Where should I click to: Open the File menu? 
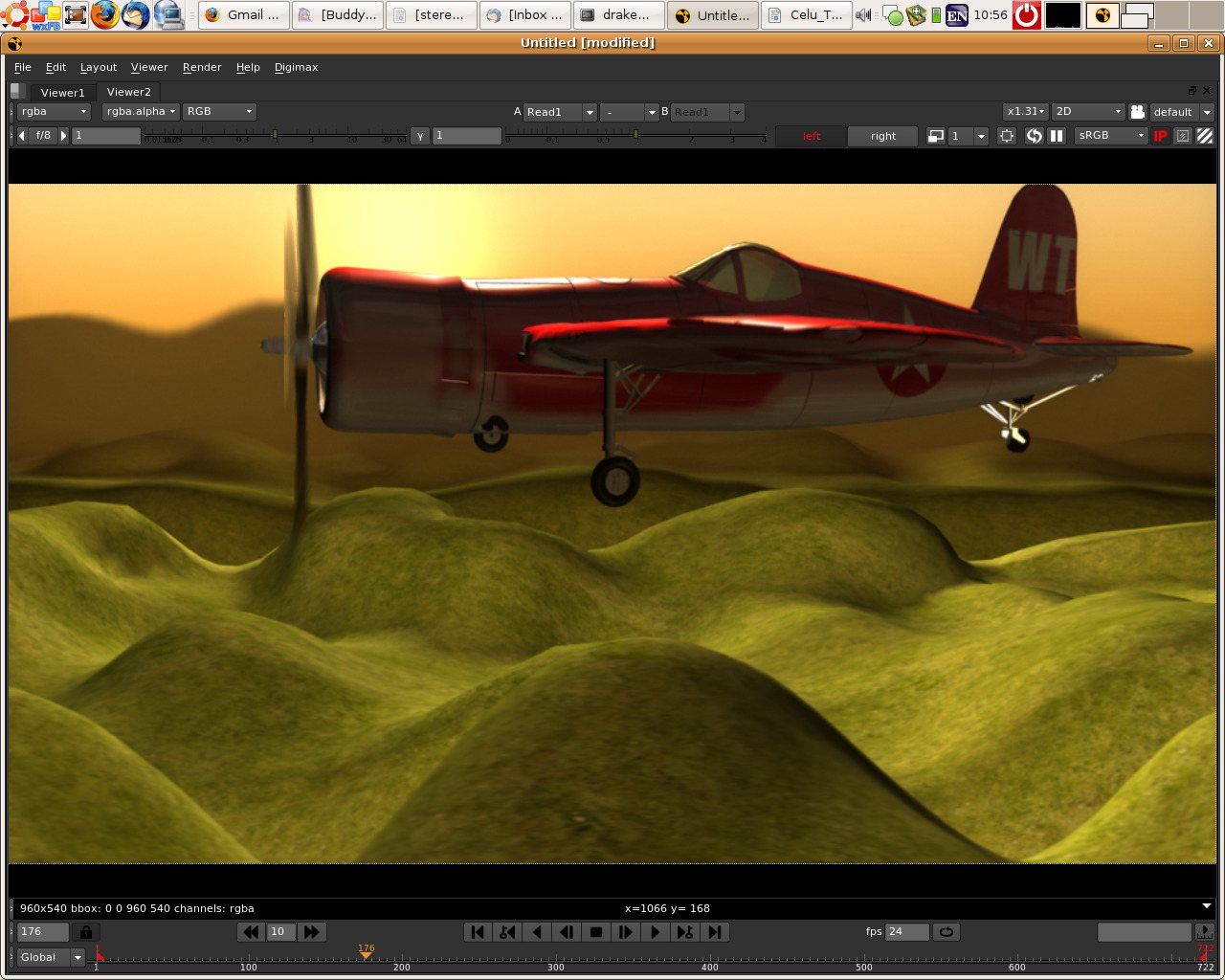[x=23, y=68]
